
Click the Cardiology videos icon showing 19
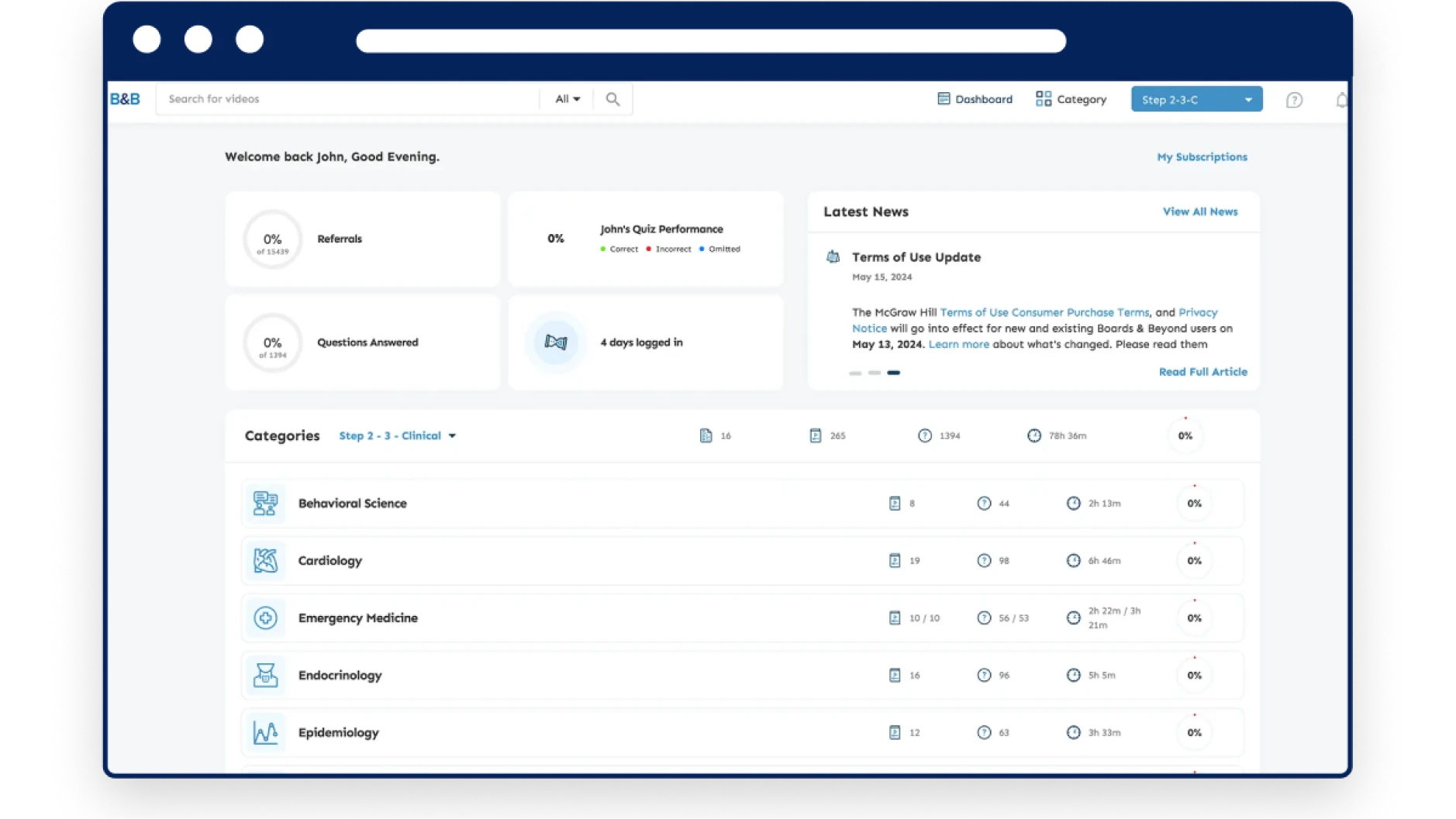895,561
